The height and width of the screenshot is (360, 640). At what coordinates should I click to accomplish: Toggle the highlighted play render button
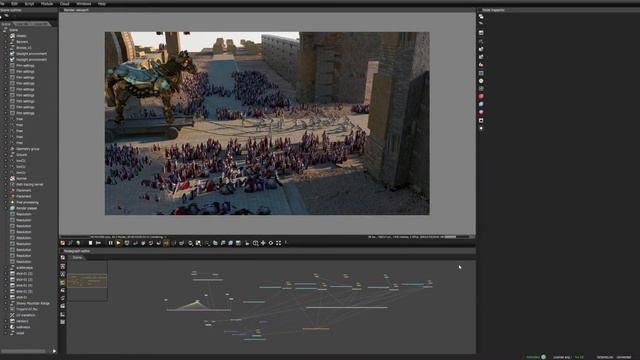point(118,243)
